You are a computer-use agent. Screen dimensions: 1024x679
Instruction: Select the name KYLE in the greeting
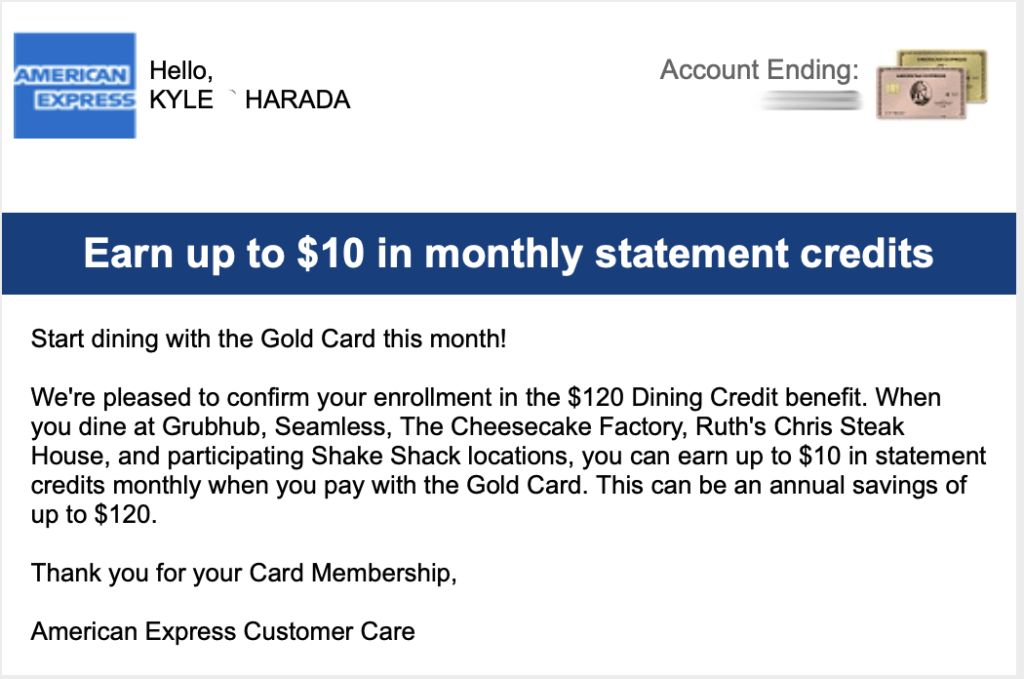point(181,100)
